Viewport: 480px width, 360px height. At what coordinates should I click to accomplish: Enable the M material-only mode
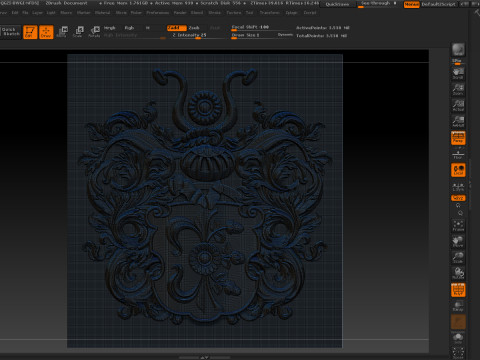point(148,28)
